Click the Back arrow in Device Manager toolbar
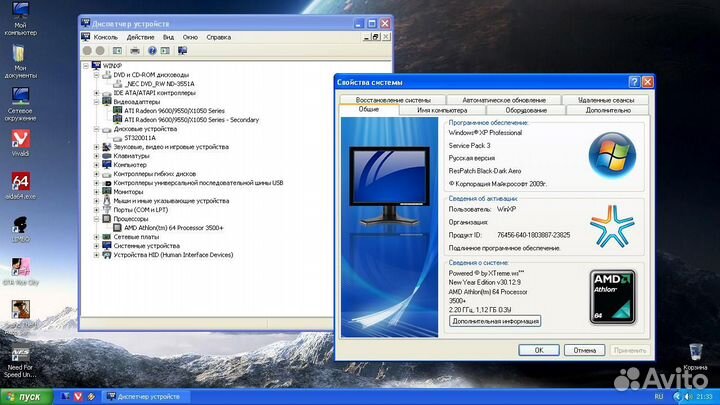Screen dimensions: 720x405 point(87,51)
